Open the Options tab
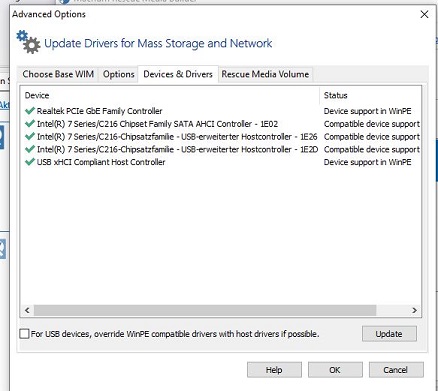This screenshot has width=438, height=391. click(x=118, y=74)
